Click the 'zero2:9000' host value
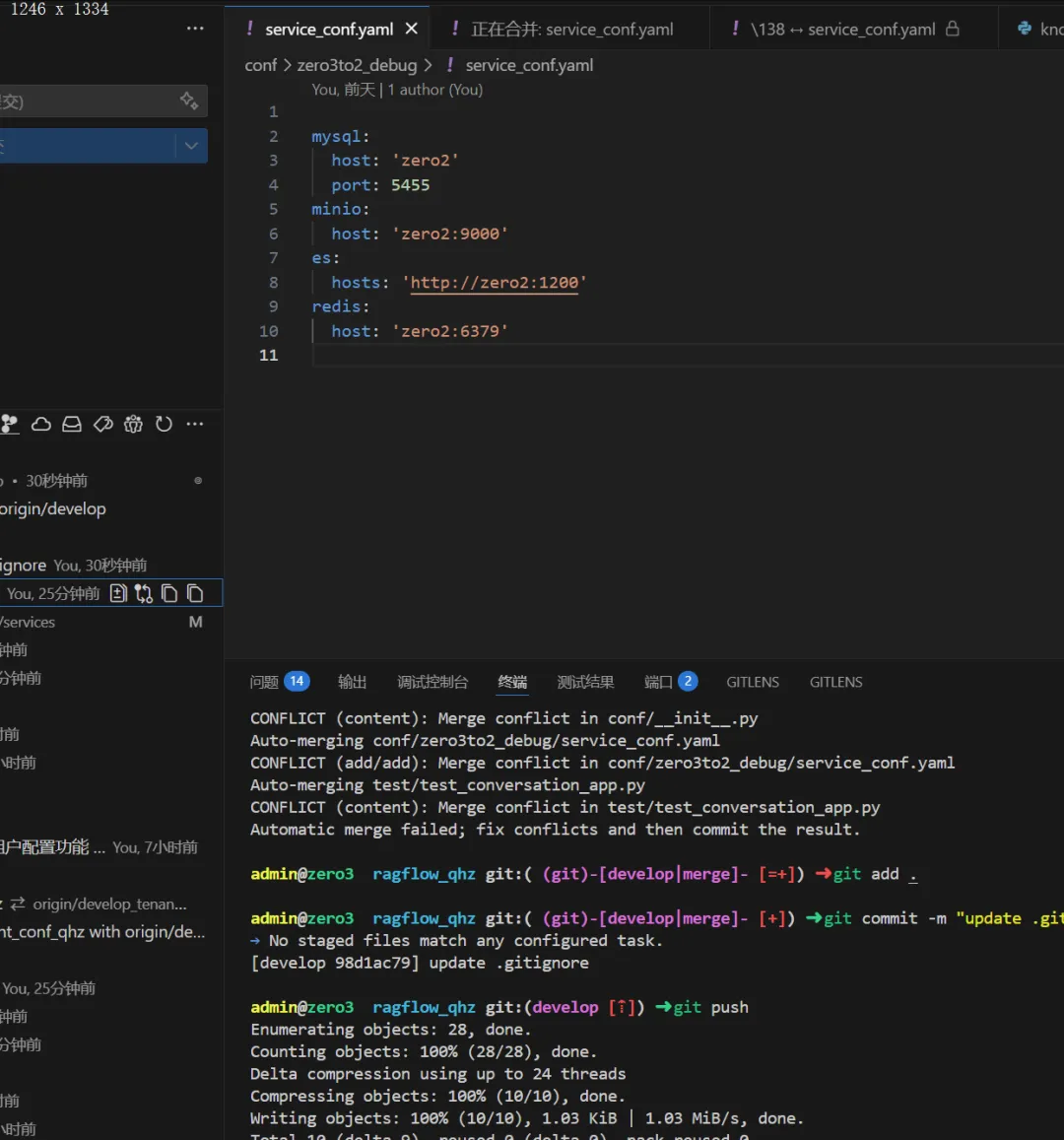The height and width of the screenshot is (1140, 1064). click(x=450, y=235)
